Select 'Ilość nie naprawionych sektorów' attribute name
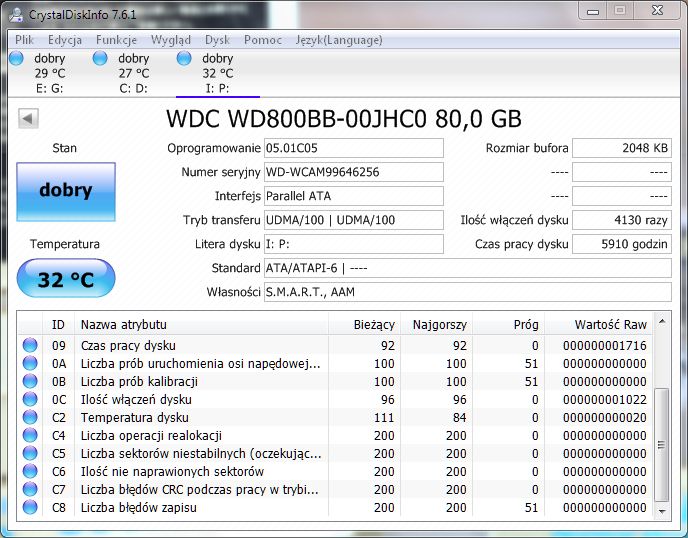 pos(172,472)
